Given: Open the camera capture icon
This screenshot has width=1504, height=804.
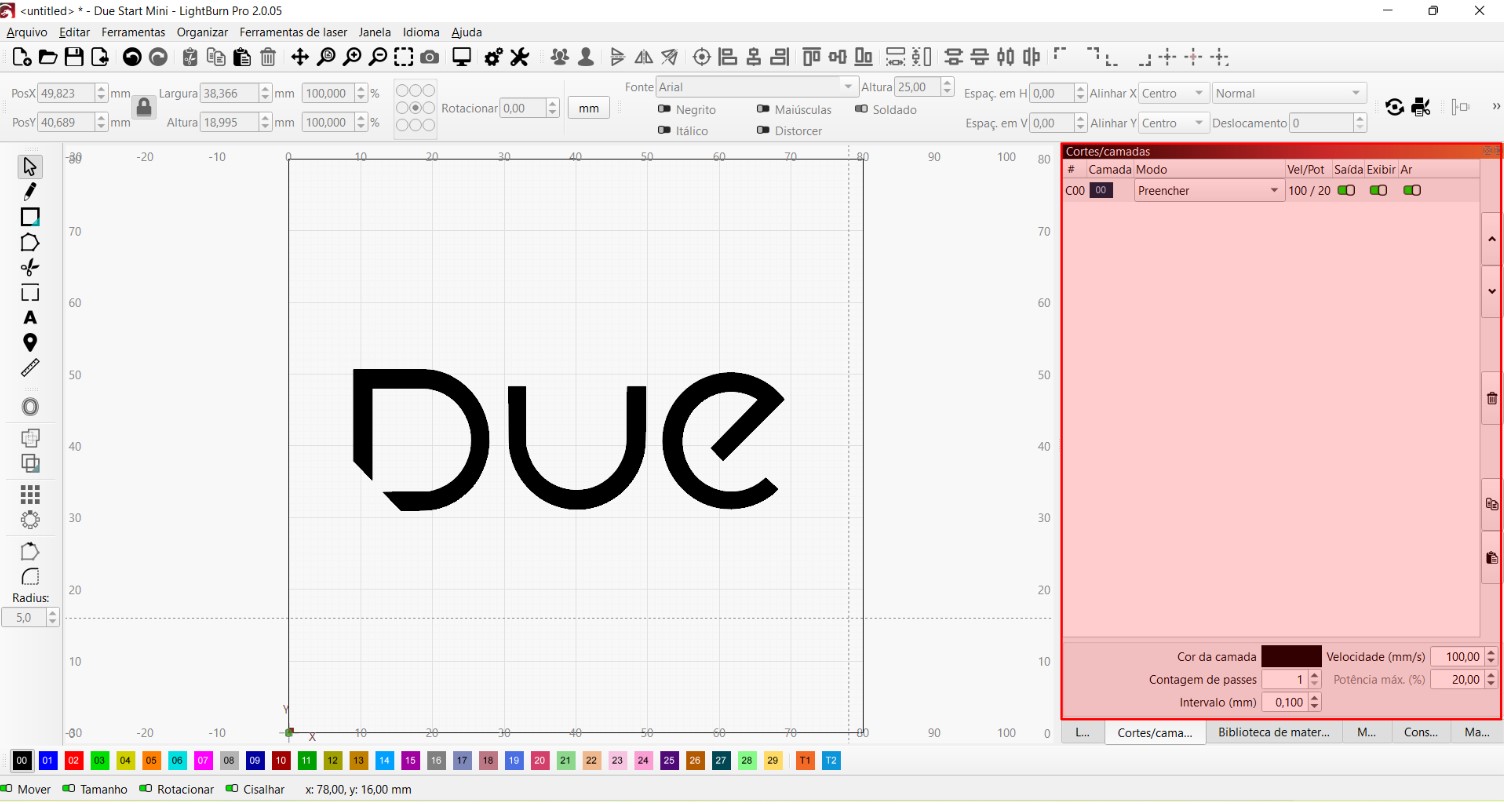Looking at the screenshot, I should click(x=429, y=57).
